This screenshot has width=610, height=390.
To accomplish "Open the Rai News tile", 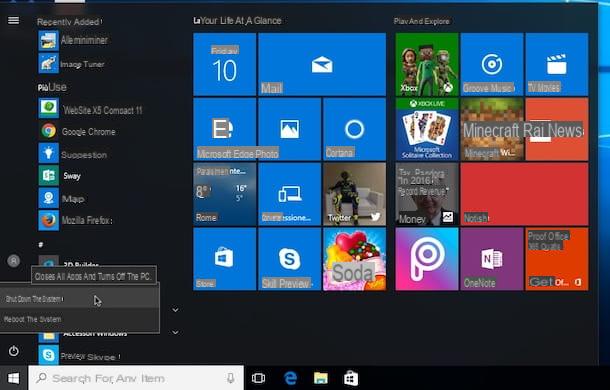I will click(x=557, y=129).
